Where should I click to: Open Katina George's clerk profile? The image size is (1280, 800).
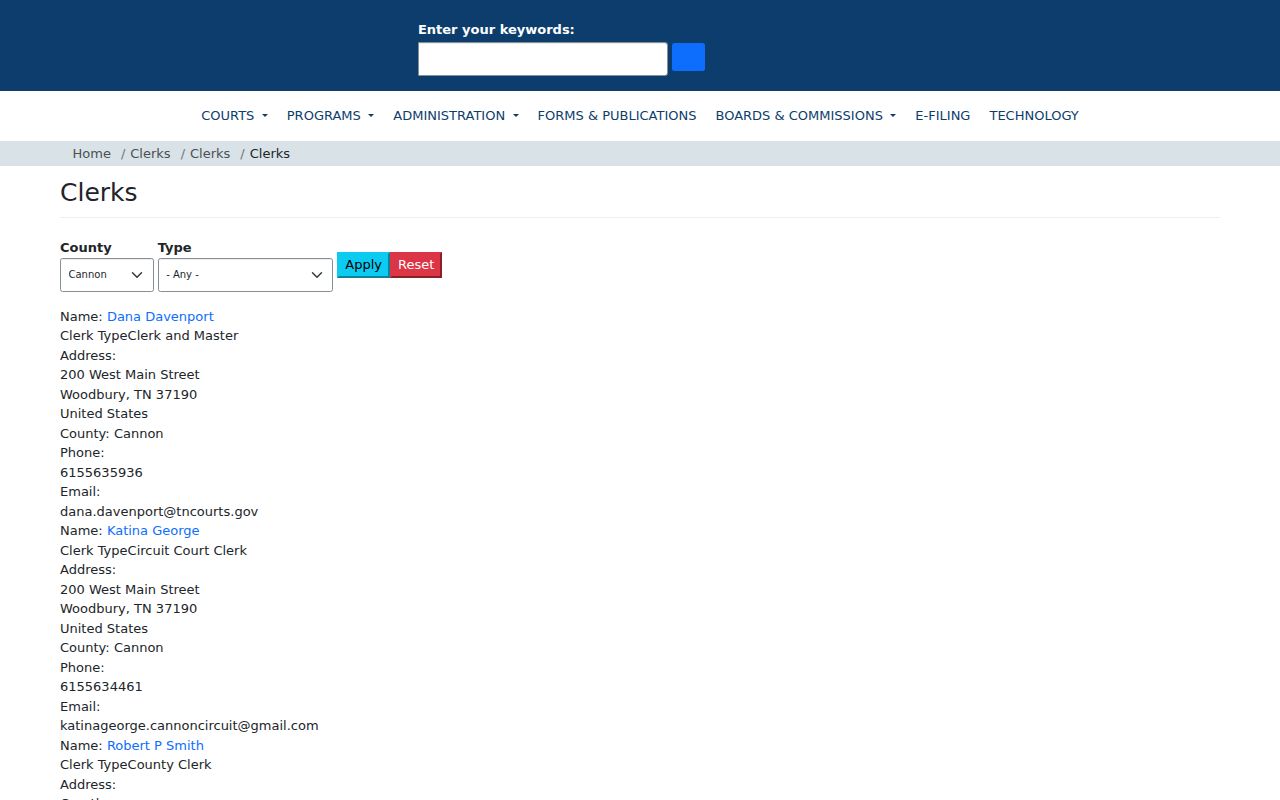153,530
